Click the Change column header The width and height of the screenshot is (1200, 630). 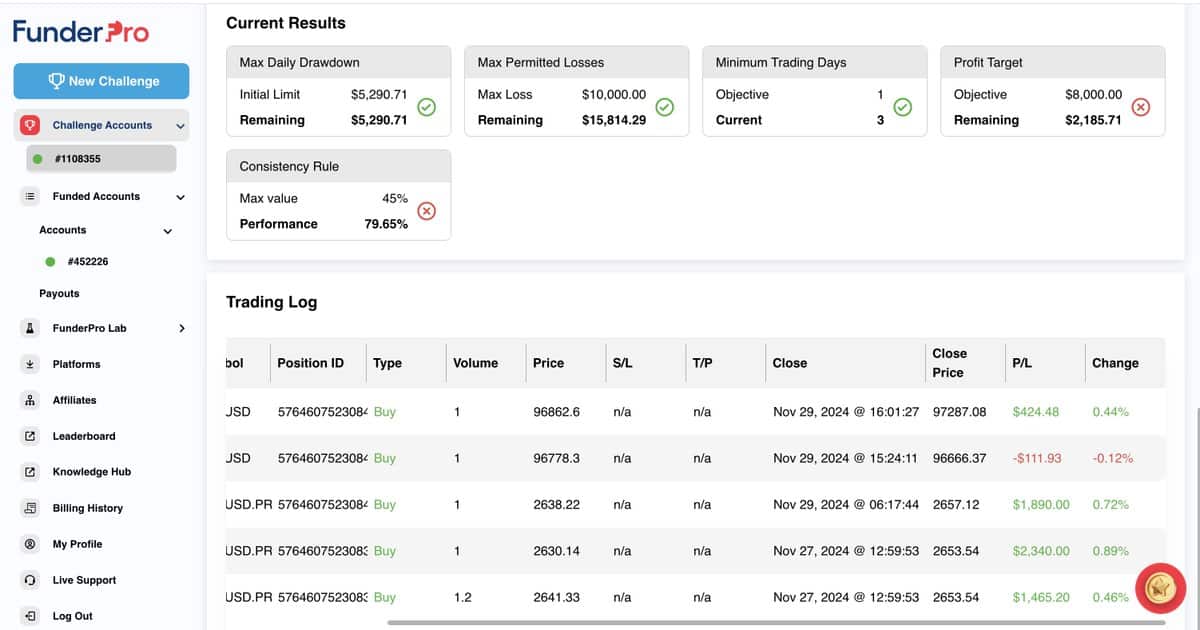1115,363
